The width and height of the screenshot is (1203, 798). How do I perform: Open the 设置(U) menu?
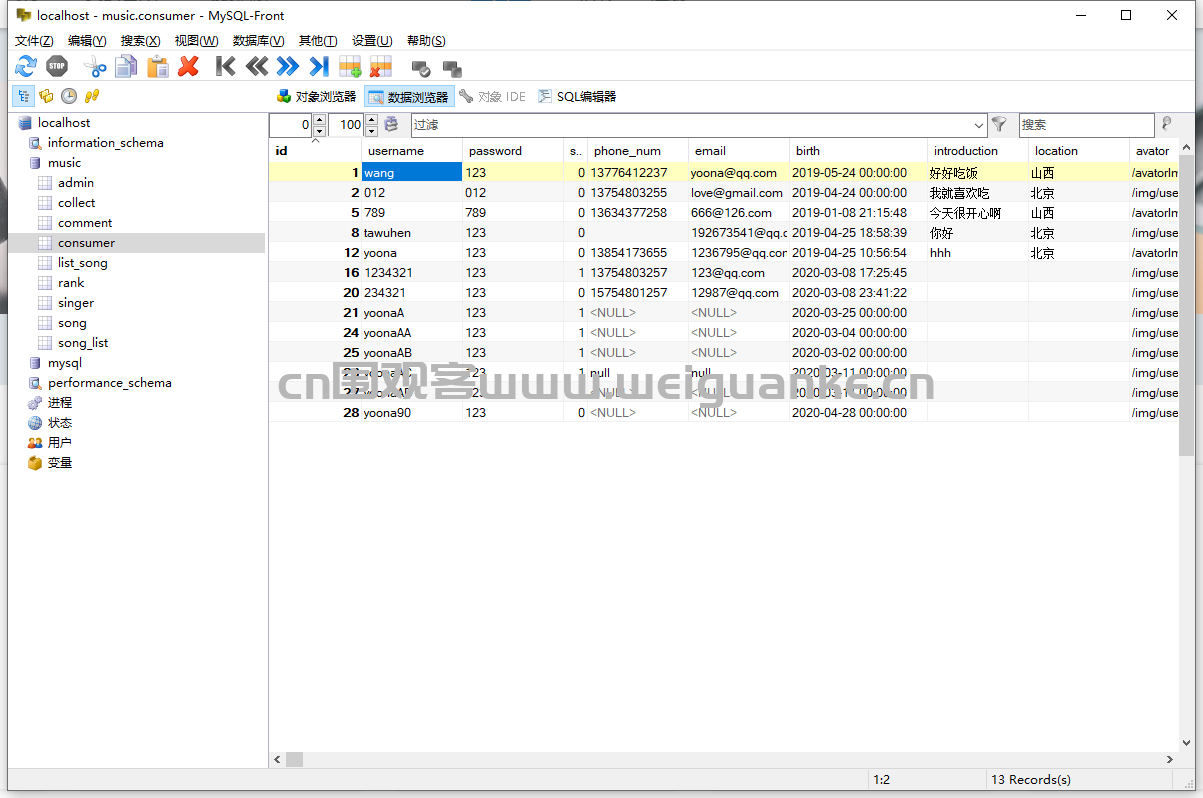[x=372, y=40]
